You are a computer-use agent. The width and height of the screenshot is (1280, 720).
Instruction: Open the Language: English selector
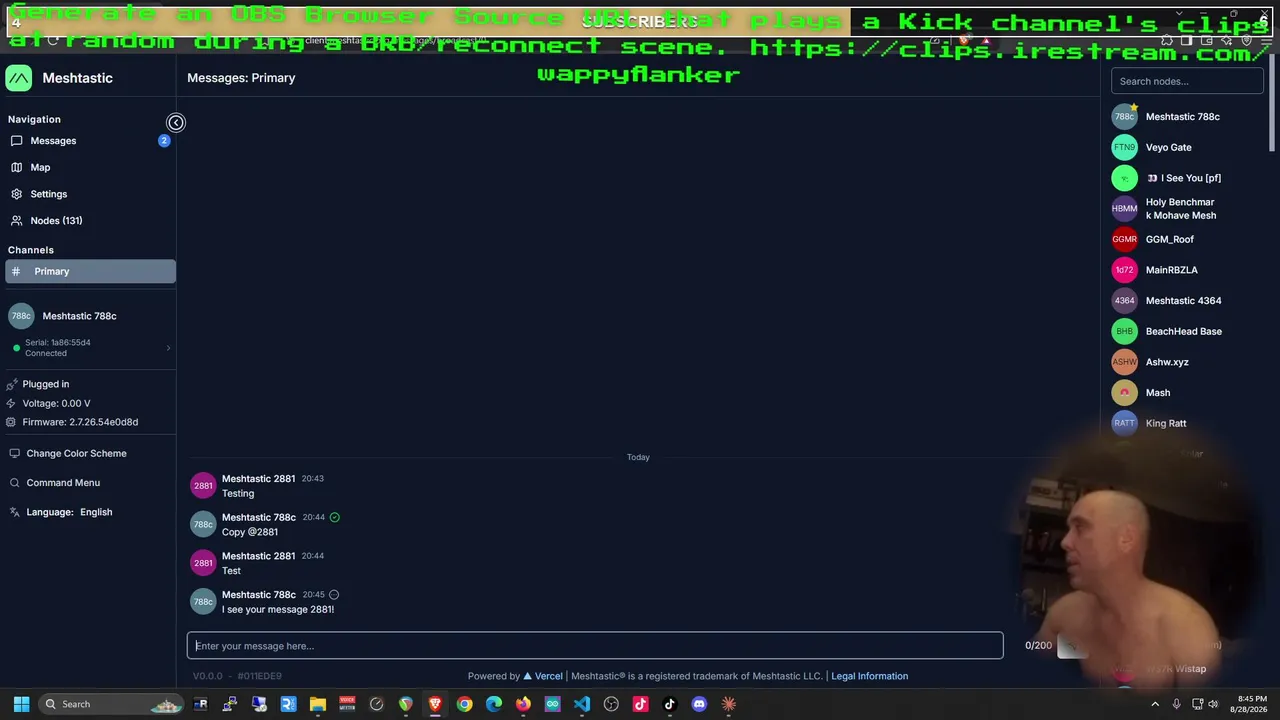click(69, 512)
